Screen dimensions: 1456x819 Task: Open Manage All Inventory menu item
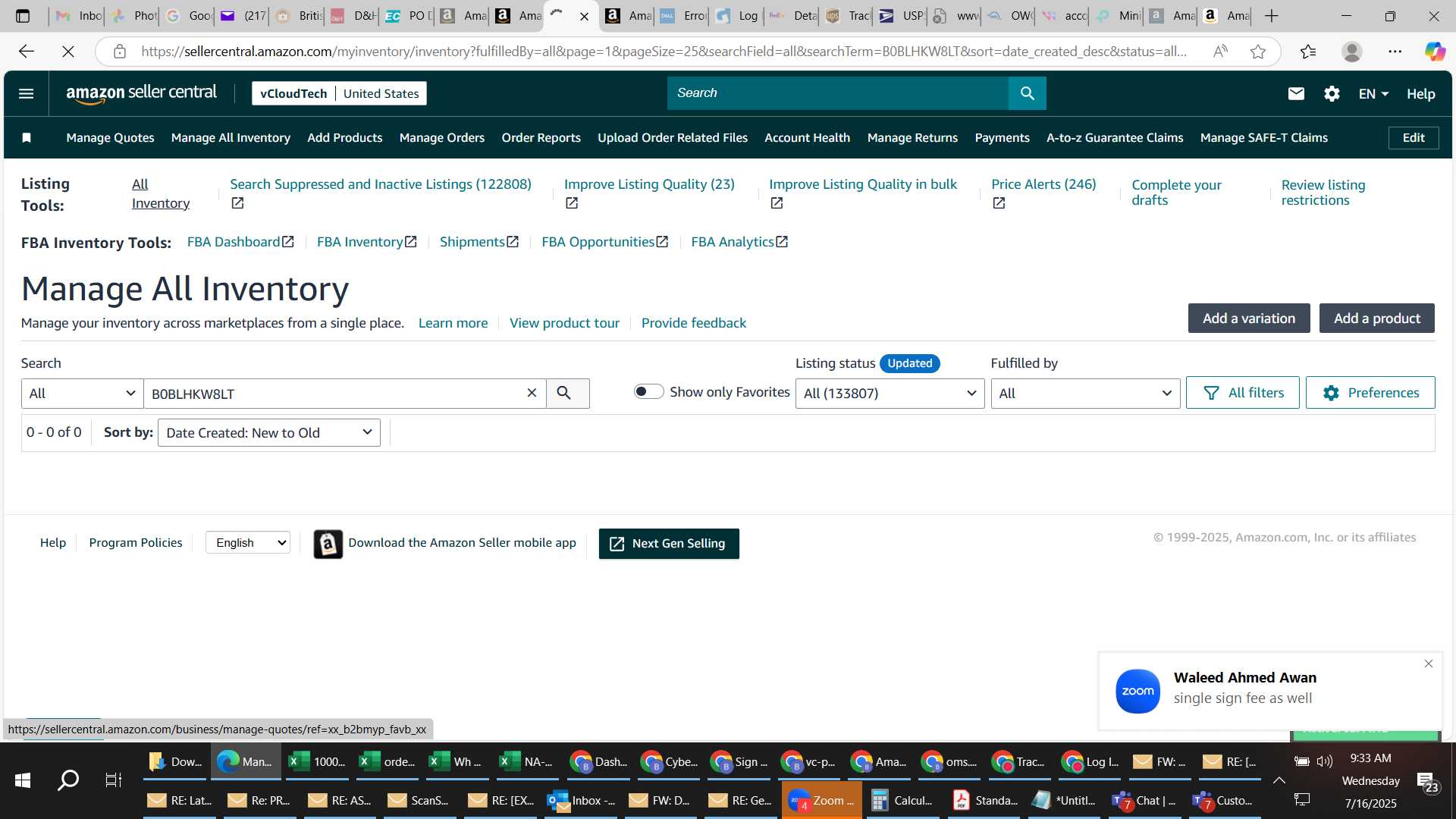(231, 137)
